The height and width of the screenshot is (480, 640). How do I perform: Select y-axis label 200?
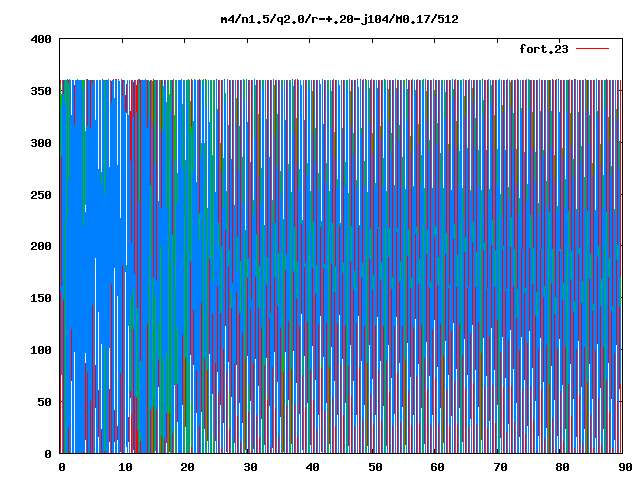click(41, 246)
